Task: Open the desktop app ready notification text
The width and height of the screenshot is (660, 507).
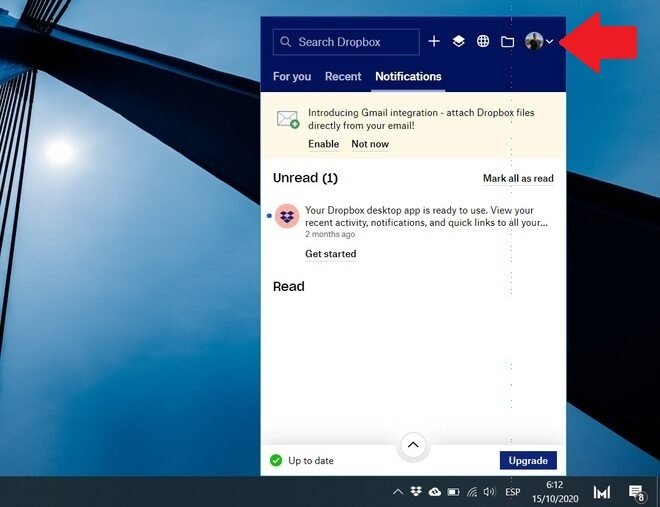Action: coord(426,216)
